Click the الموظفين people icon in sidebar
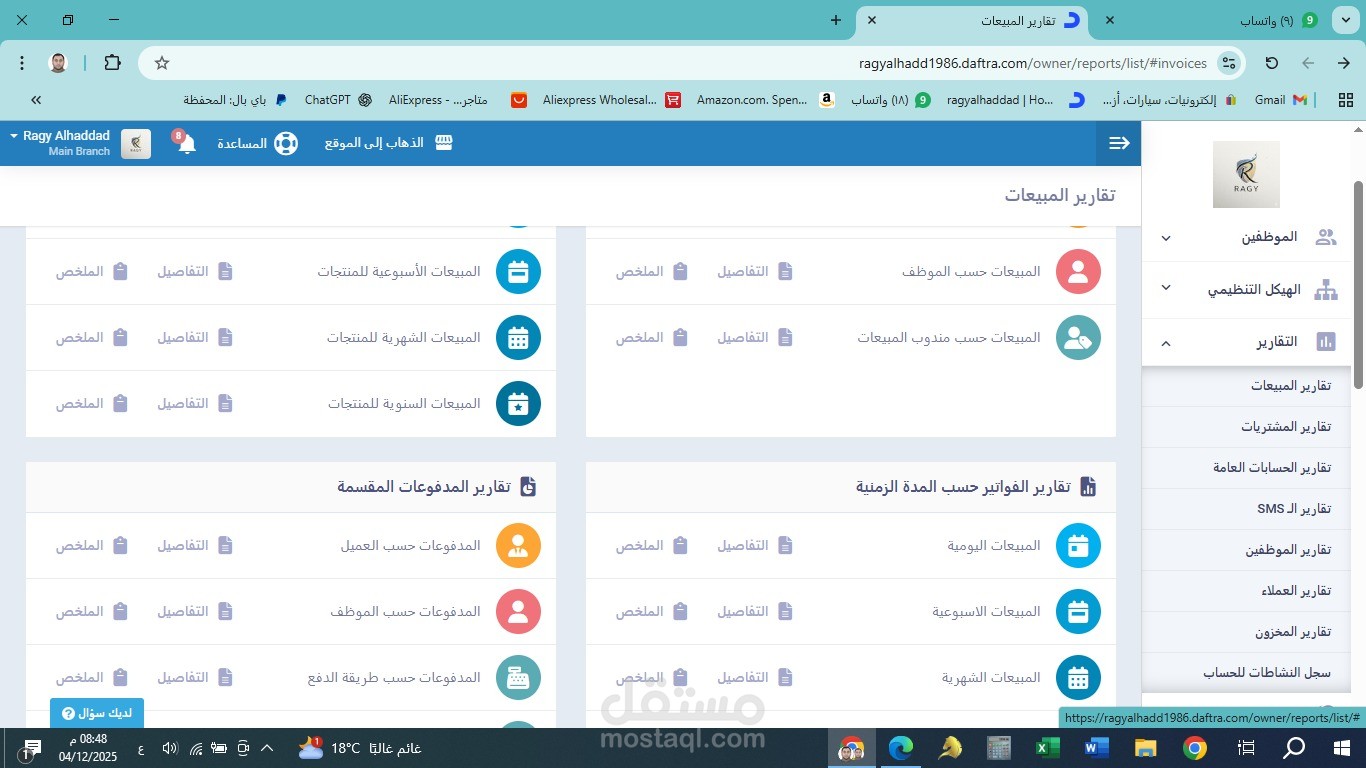The height and width of the screenshot is (768, 1366). 1326,237
